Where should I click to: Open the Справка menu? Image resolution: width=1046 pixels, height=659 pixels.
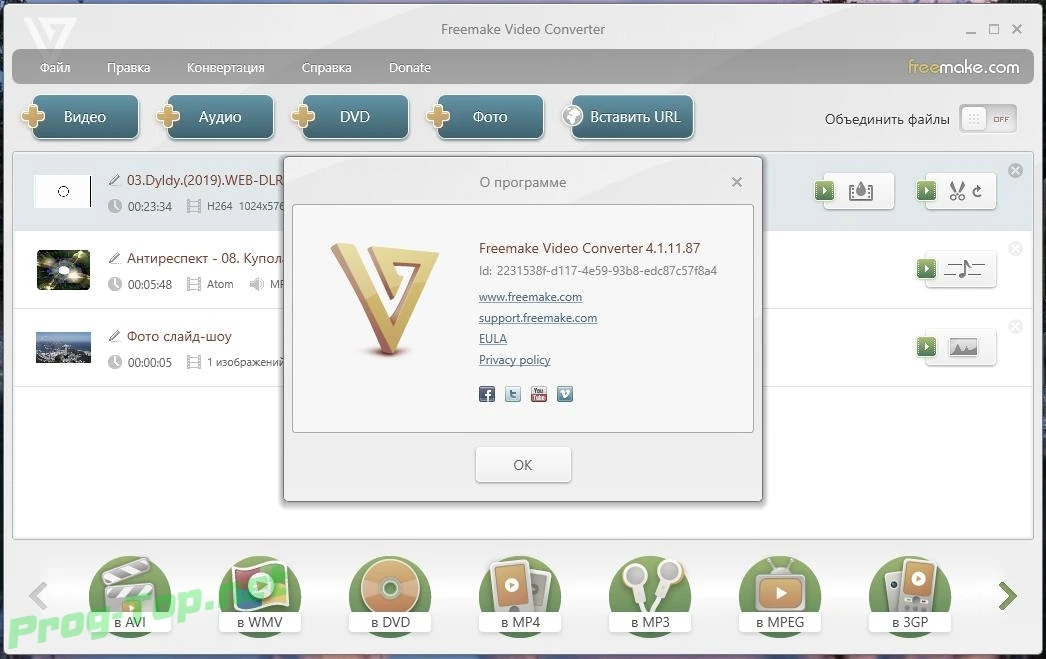[x=326, y=67]
